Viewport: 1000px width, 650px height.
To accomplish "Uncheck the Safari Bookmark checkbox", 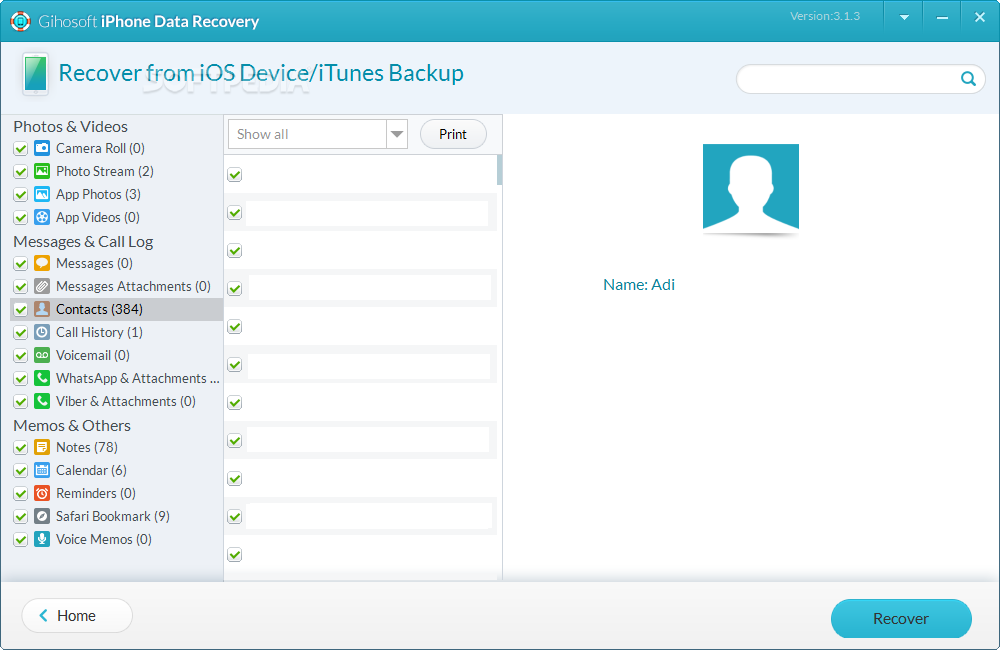I will pyautogui.click(x=20, y=517).
